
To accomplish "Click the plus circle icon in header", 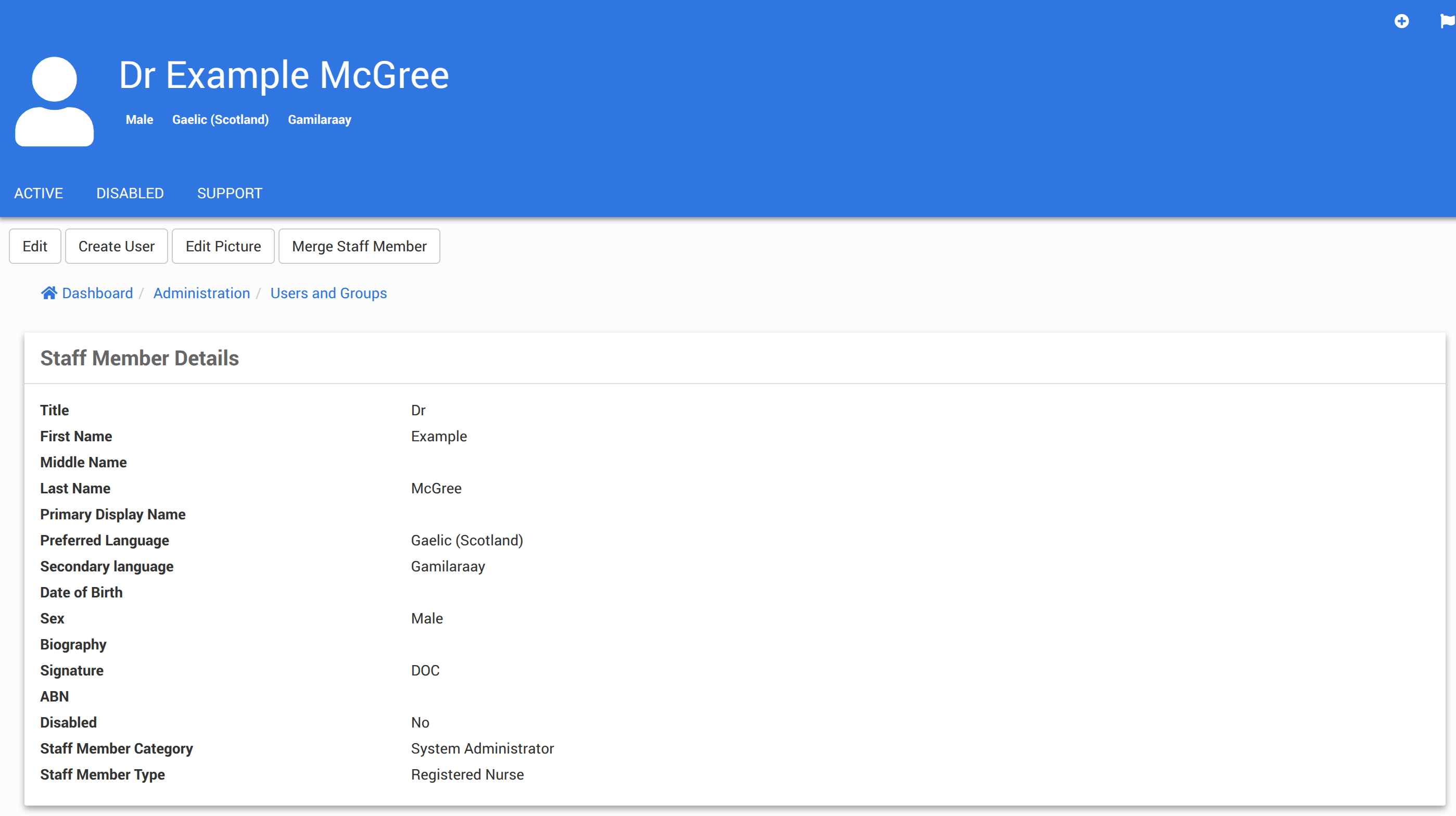I will coord(1401,21).
